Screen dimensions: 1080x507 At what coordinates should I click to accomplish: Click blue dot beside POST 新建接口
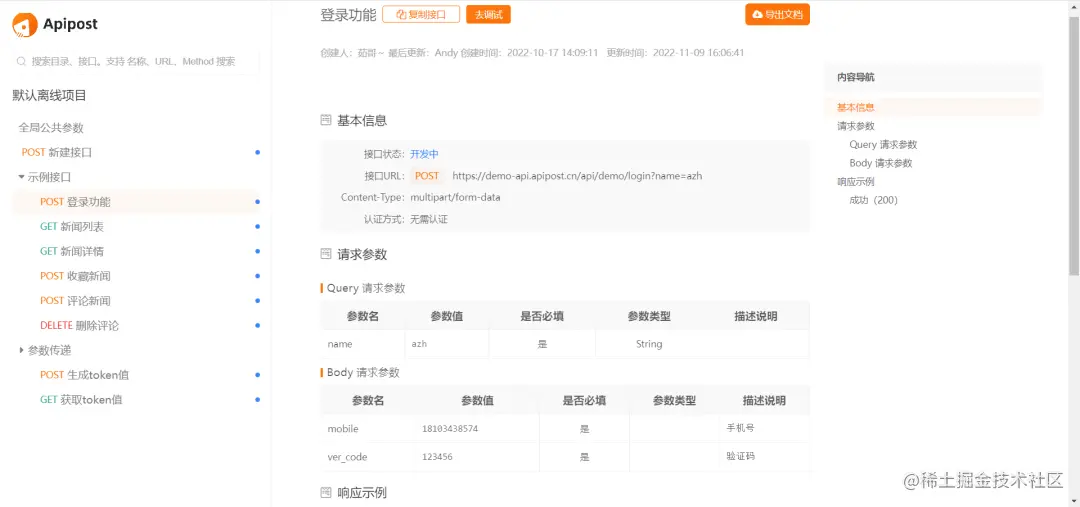coord(258,152)
